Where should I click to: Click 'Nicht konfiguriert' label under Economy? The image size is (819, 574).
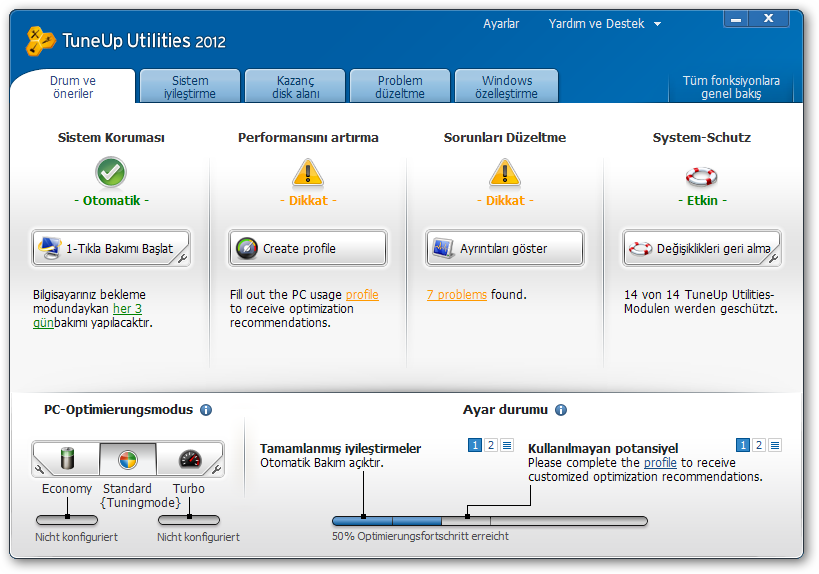(76, 537)
